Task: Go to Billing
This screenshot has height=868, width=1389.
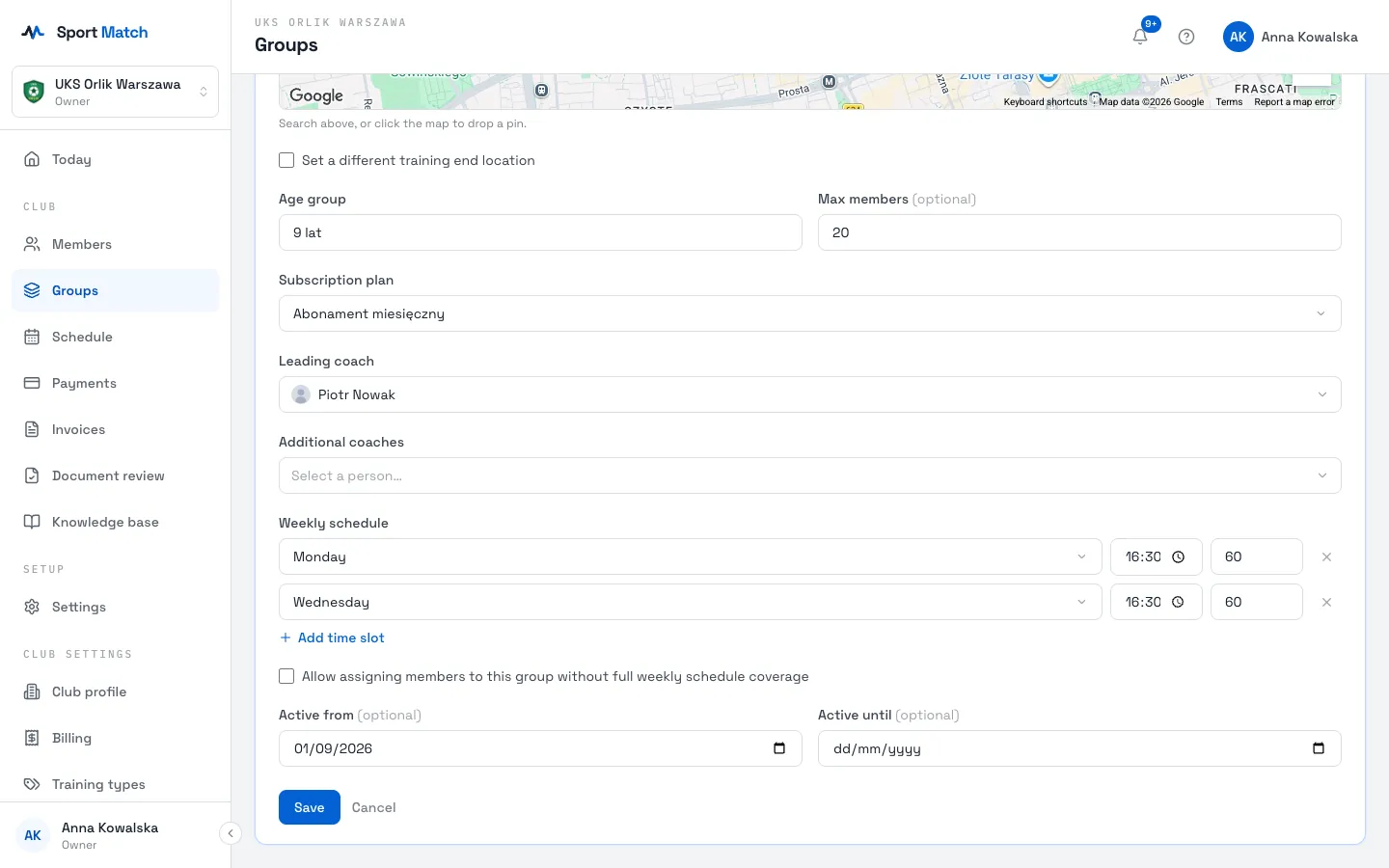Action: (x=116, y=738)
